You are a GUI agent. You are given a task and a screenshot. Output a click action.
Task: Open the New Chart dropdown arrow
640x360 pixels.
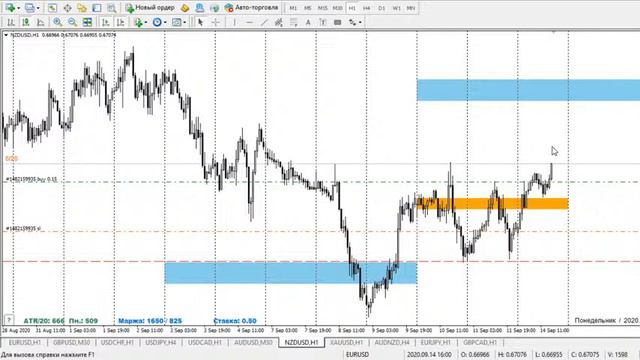point(18,8)
